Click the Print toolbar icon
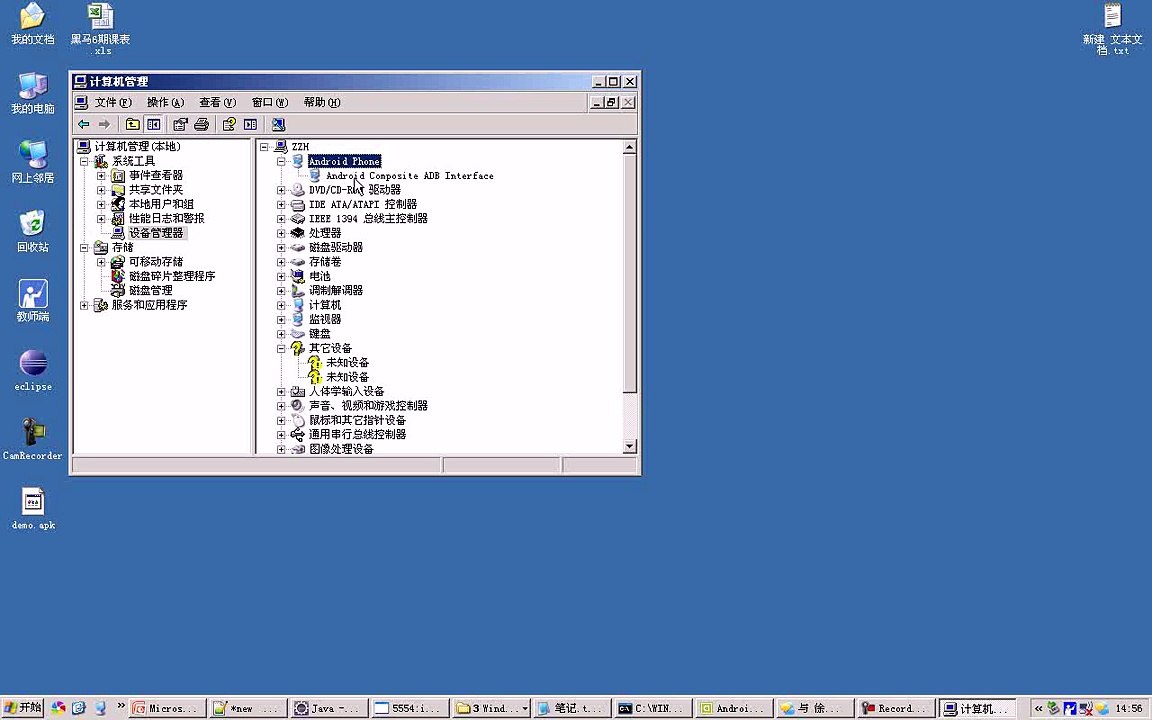Viewport: 1152px width, 720px height. 201,124
